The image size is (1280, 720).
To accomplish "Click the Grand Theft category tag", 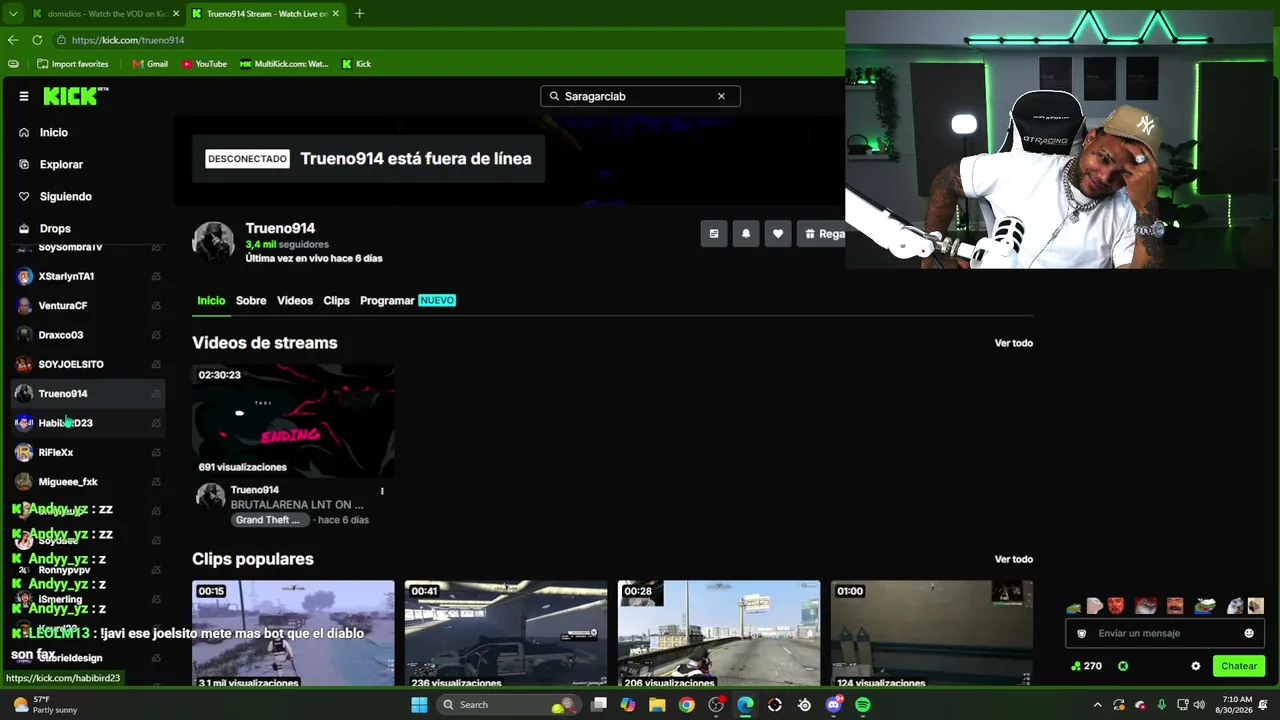I will [x=268, y=520].
